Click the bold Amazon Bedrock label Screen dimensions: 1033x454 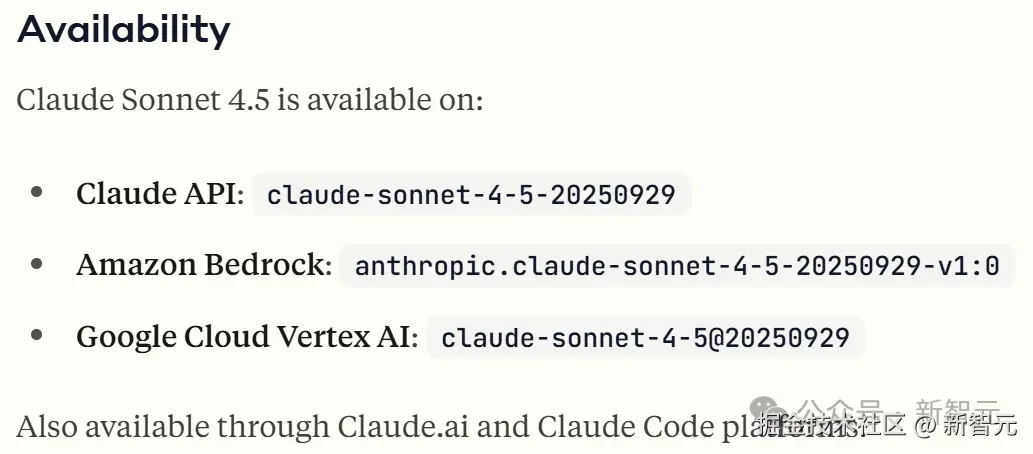point(204,265)
